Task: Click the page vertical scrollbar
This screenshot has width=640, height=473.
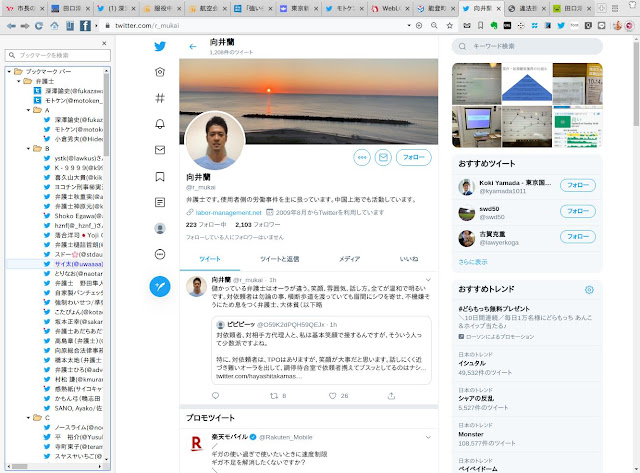Action: (636, 84)
